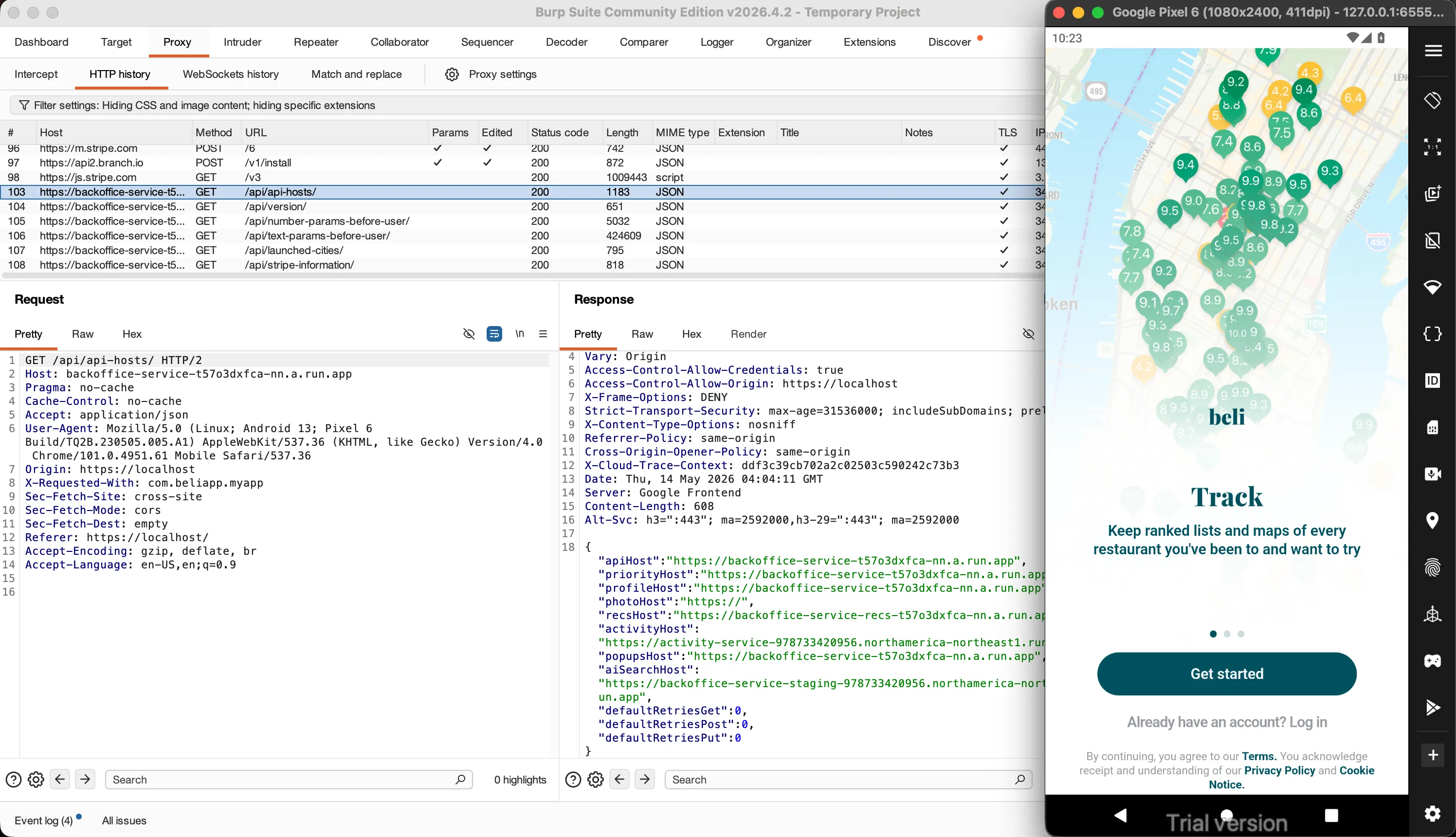The height and width of the screenshot is (837, 1456).
Task: Click the Response panel Search field
Action: [848, 780]
